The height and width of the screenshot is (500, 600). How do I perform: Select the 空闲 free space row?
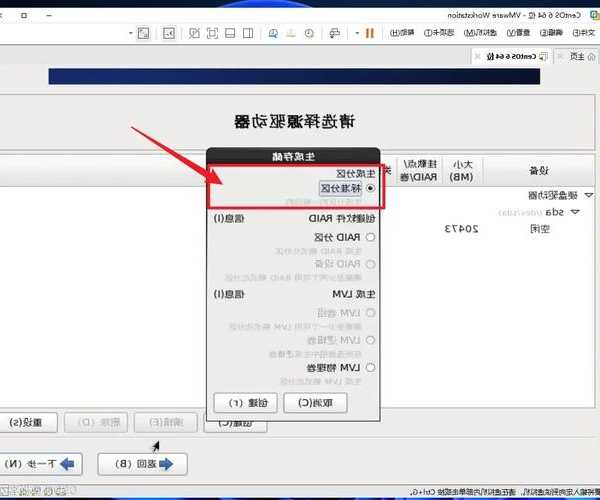pos(540,229)
